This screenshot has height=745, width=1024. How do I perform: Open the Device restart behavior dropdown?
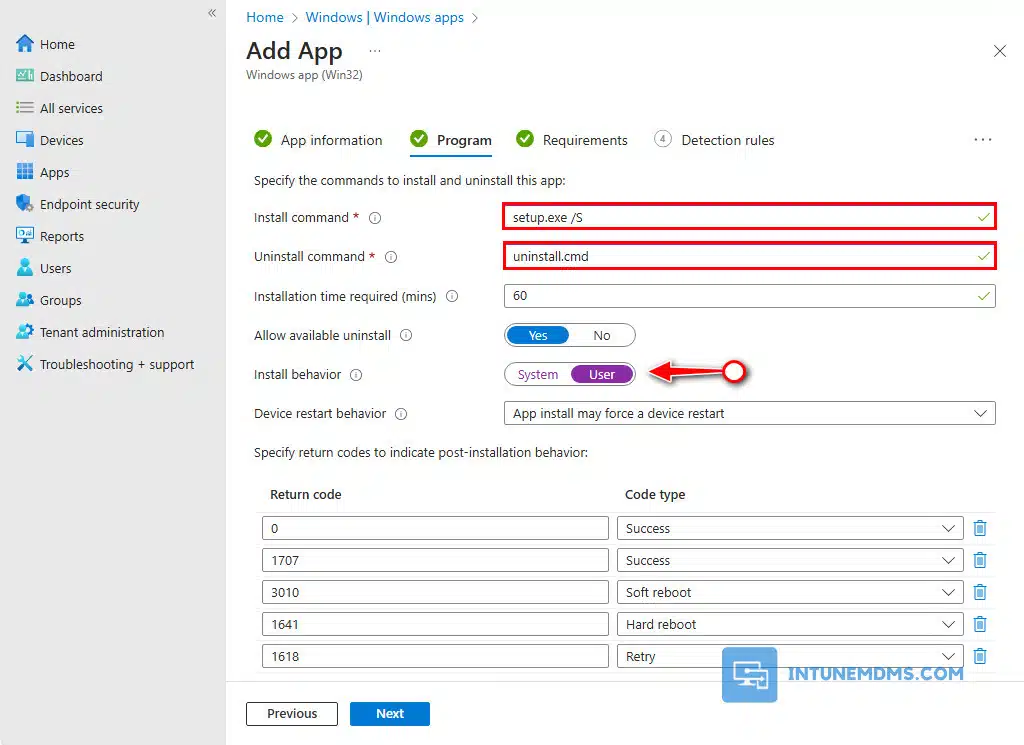point(748,414)
